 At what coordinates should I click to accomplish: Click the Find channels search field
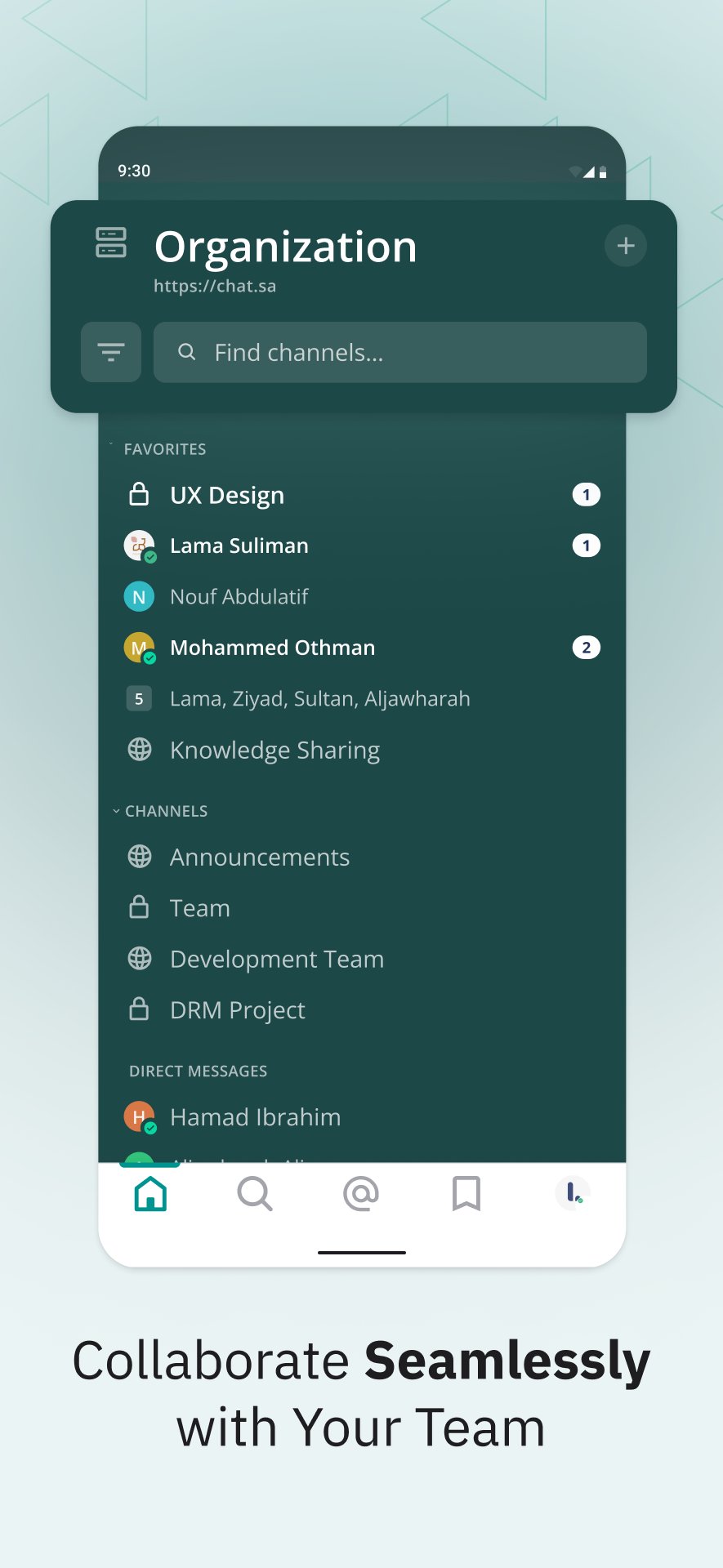[400, 352]
